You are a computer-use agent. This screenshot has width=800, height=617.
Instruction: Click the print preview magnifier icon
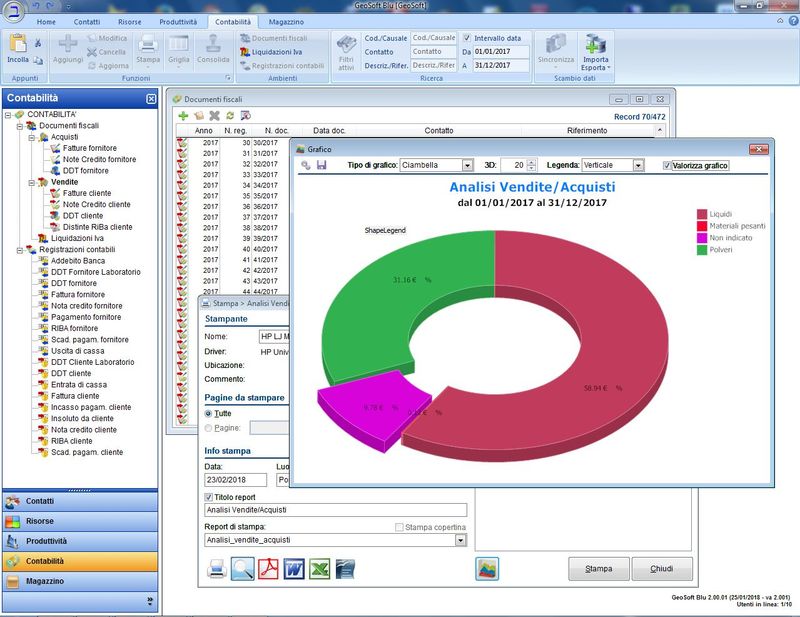(x=243, y=569)
